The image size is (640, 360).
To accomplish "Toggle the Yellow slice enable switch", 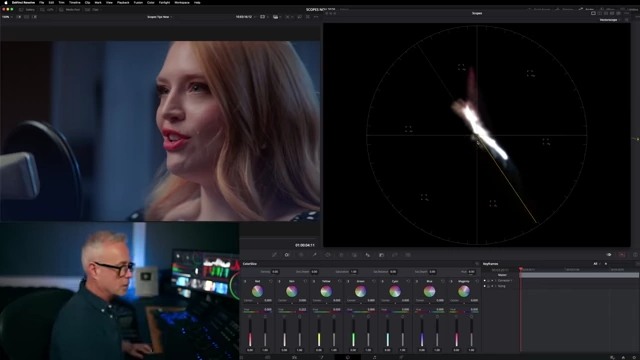I will (313, 281).
